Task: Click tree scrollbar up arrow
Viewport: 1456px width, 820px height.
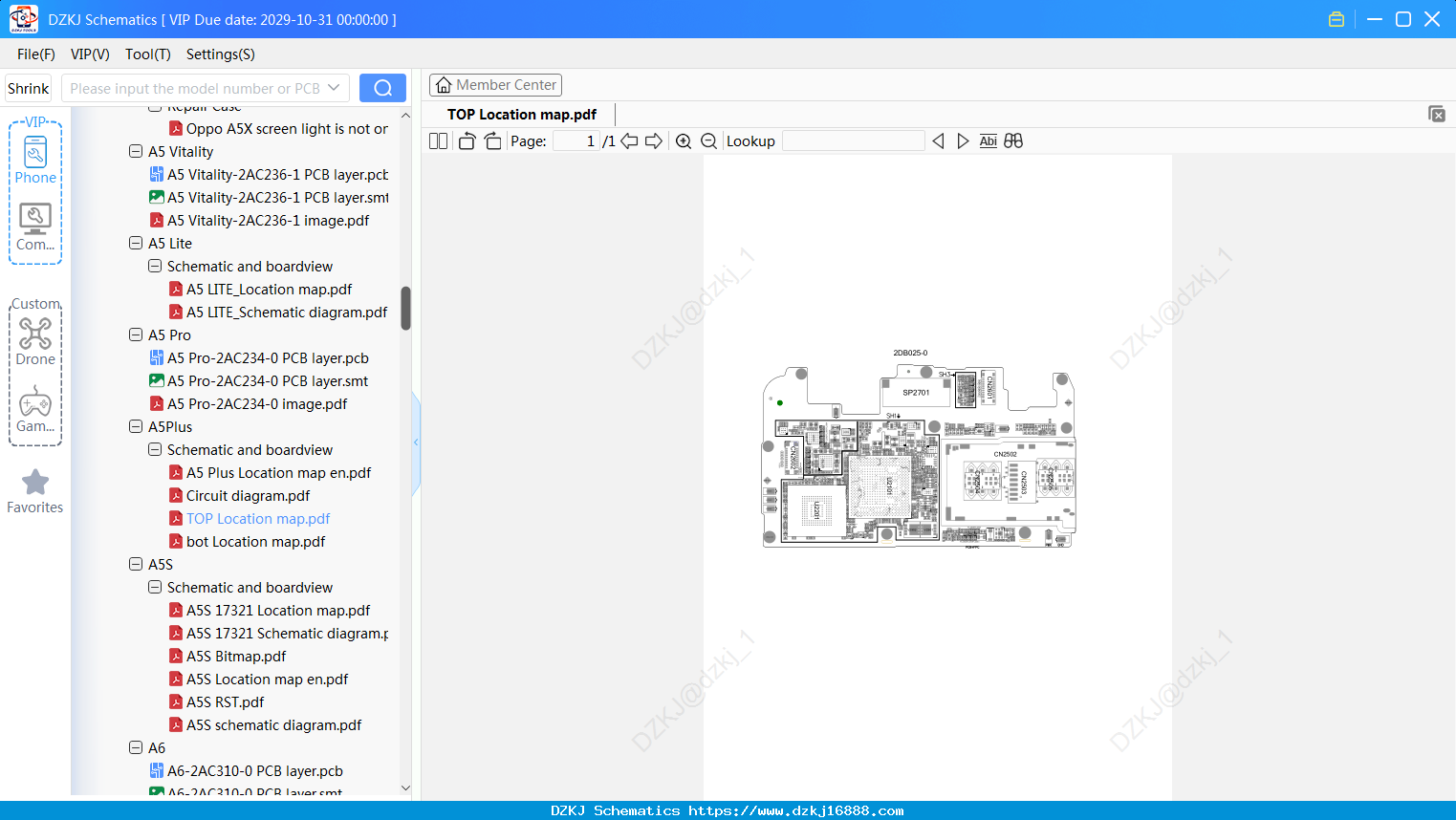Action: pos(405,115)
